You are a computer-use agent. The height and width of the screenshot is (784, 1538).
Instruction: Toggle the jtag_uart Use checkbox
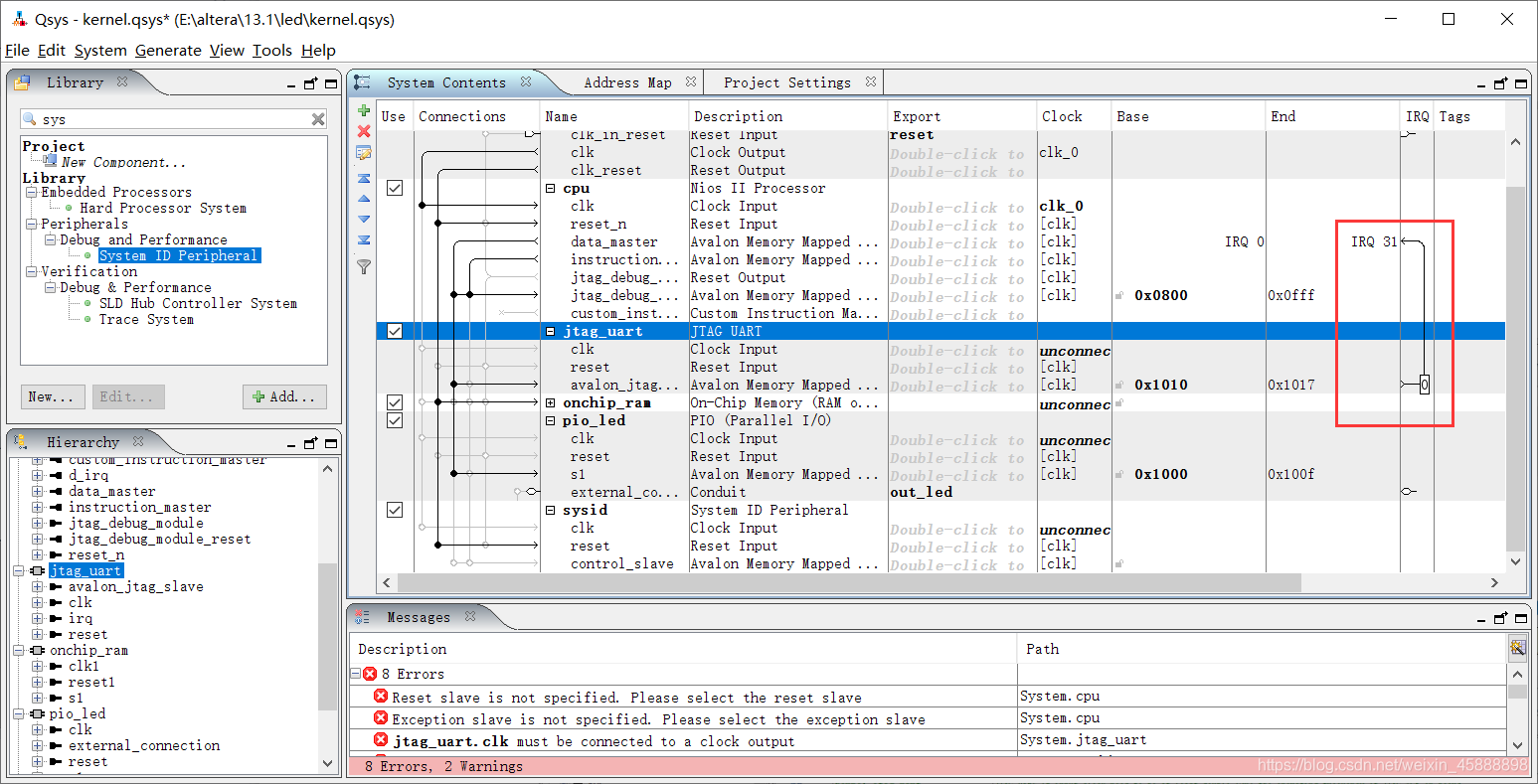[x=395, y=331]
